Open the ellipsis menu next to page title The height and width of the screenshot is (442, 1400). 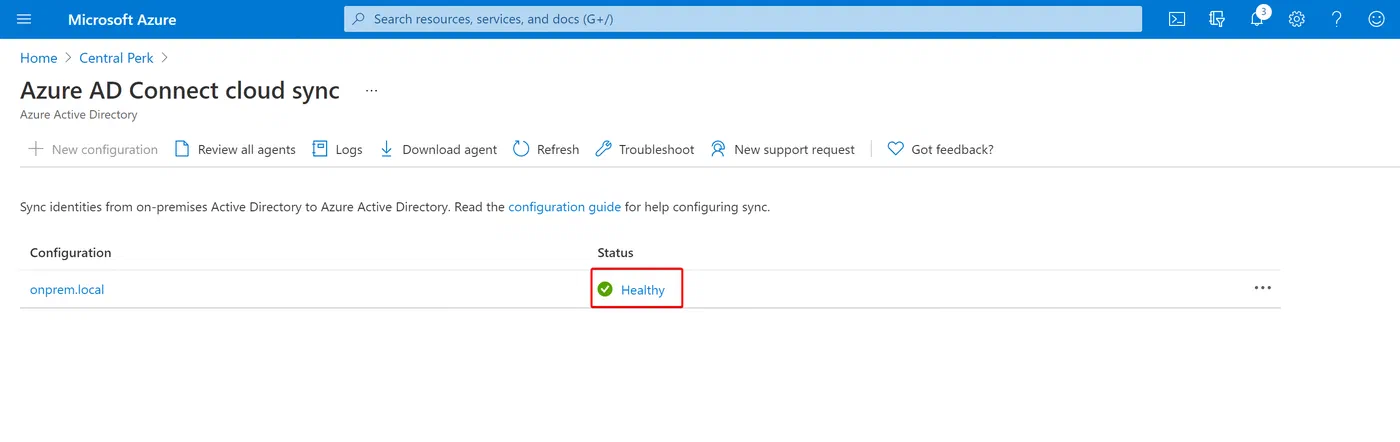click(x=372, y=91)
